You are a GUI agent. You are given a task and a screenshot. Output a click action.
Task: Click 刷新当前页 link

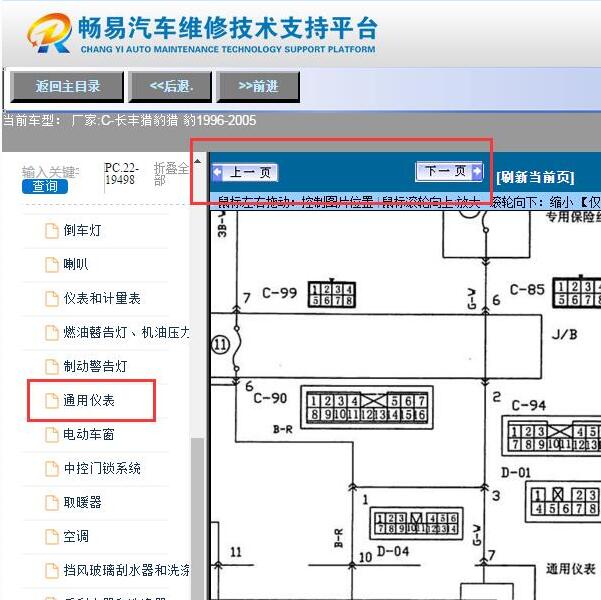(x=535, y=178)
